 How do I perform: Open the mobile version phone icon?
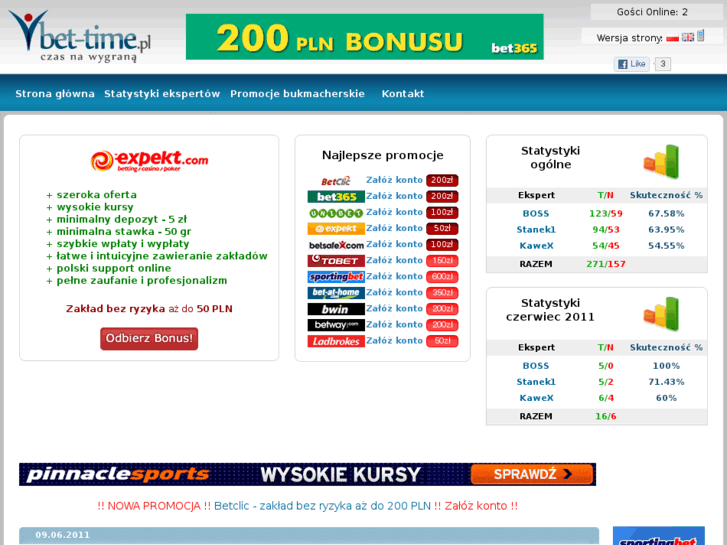click(x=701, y=36)
